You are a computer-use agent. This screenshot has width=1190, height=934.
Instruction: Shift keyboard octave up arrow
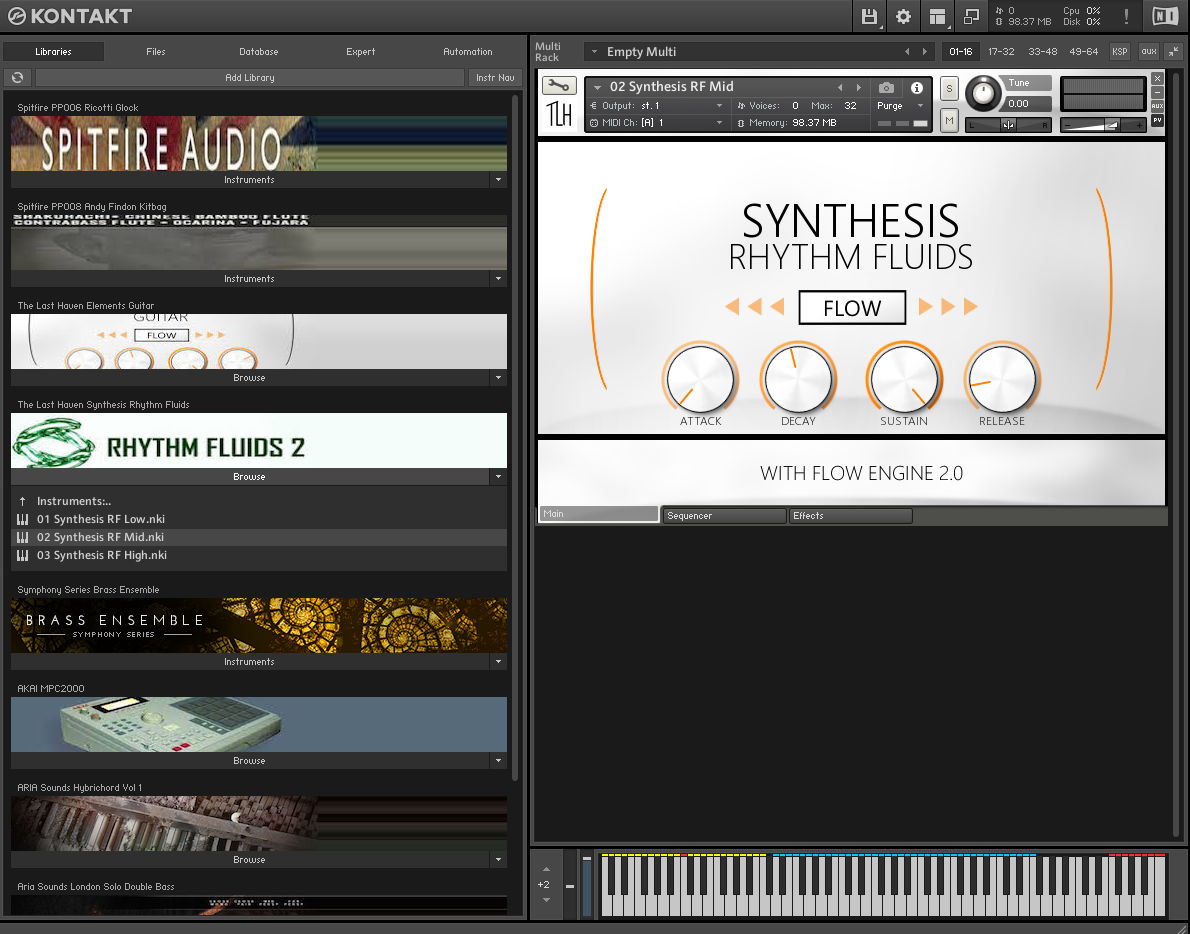pos(546,870)
